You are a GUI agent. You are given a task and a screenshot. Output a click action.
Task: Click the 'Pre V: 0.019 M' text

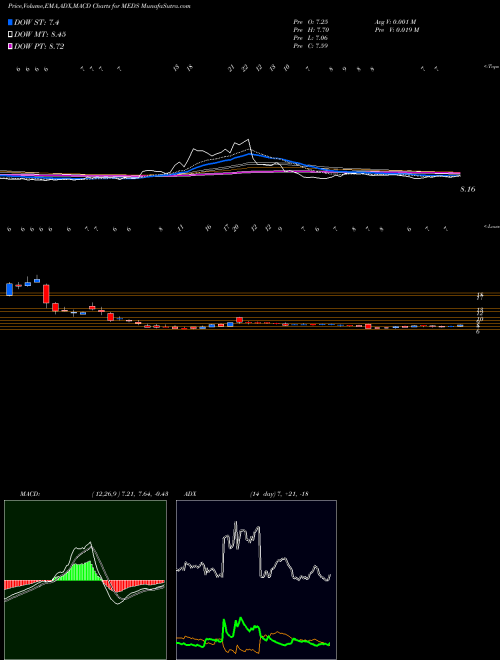click(x=397, y=29)
